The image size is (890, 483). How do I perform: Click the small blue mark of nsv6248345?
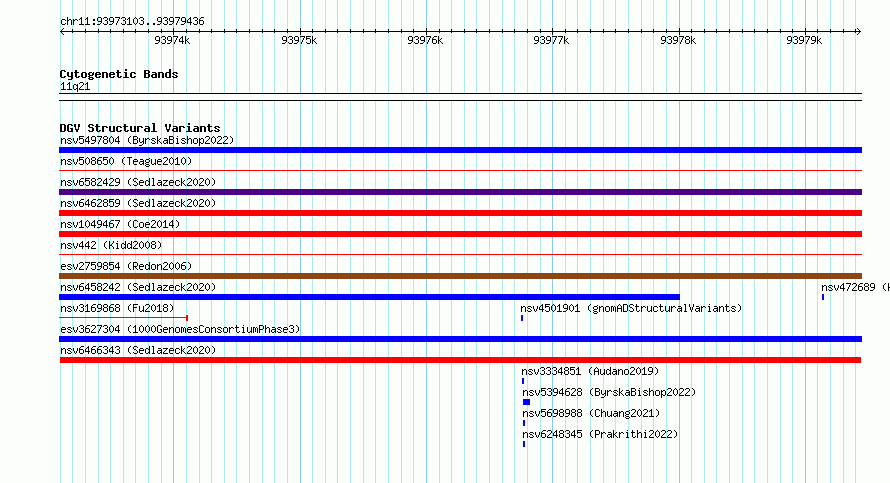tap(524, 444)
